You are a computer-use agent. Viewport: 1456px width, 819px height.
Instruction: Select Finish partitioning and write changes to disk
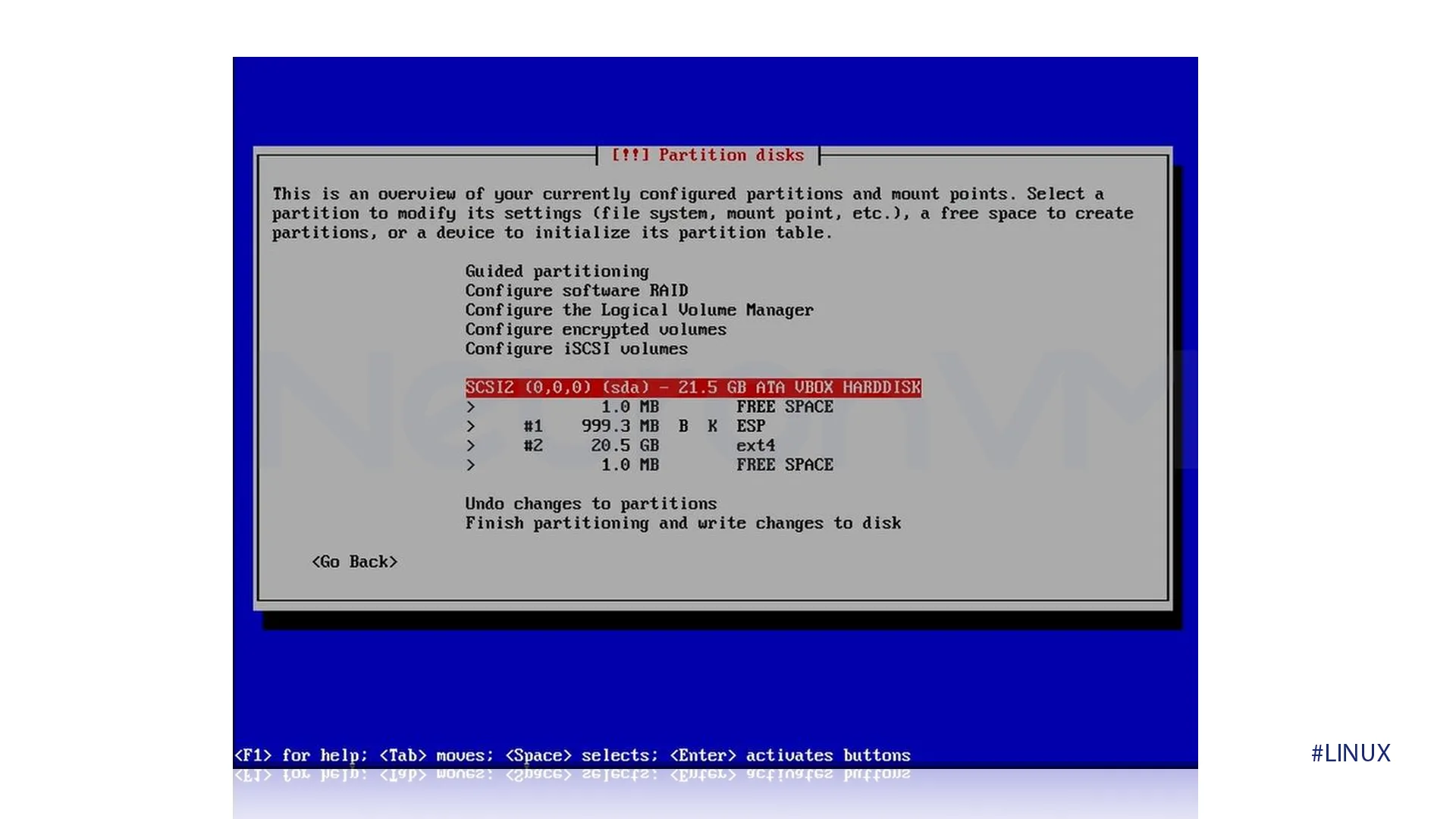(x=683, y=523)
